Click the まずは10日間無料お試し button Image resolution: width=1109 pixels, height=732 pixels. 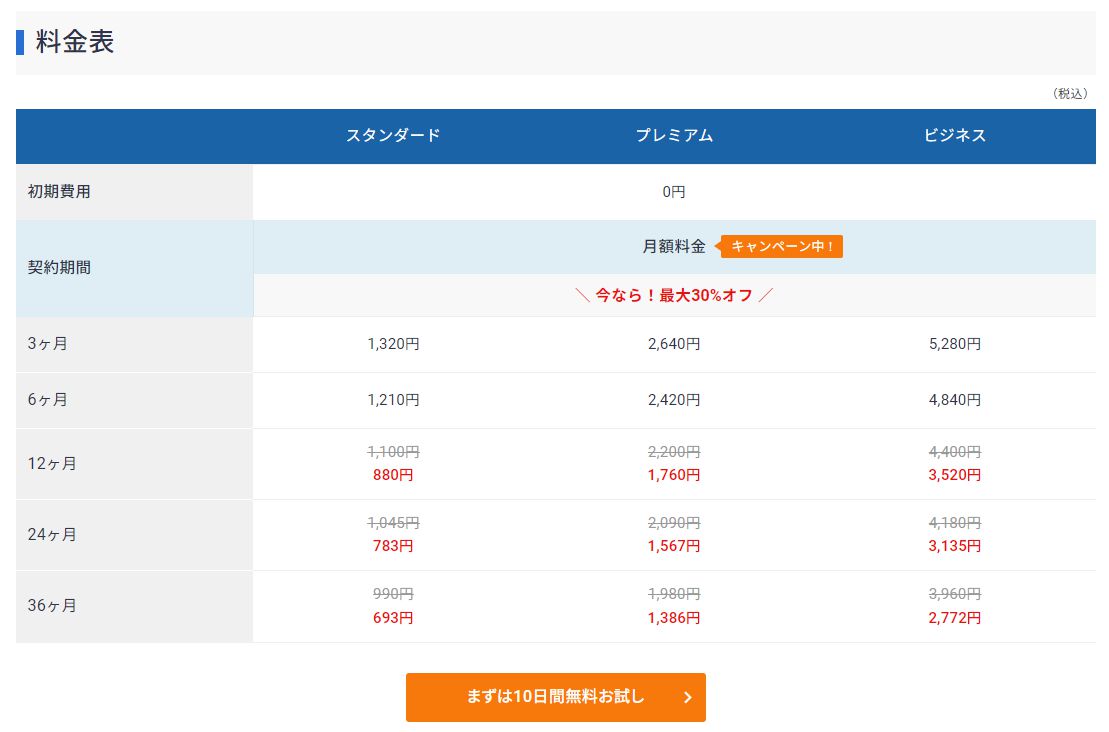point(555,697)
